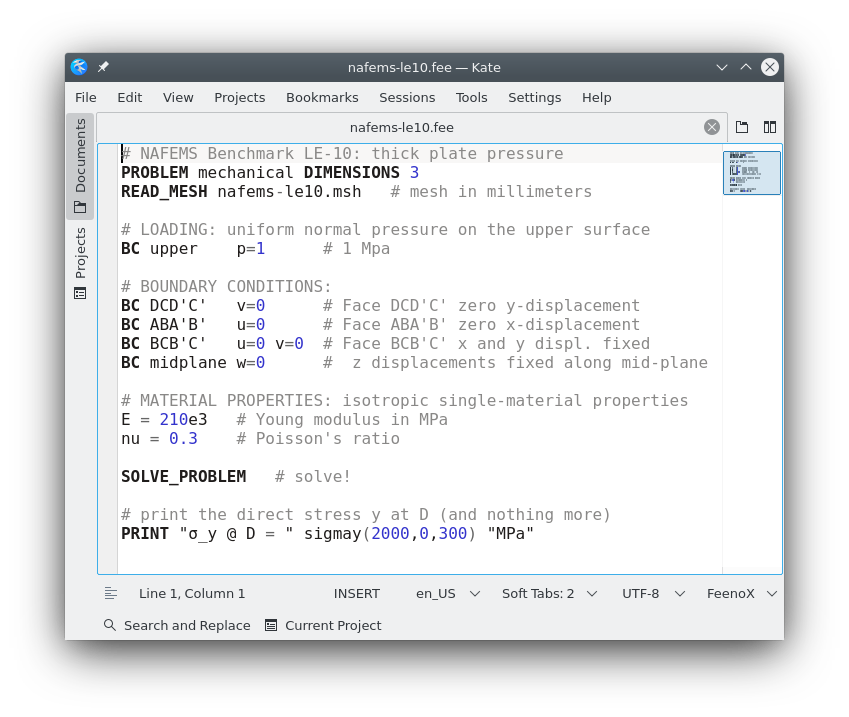Click the document minimap thumbnail
The width and height of the screenshot is (849, 717).
[751, 173]
